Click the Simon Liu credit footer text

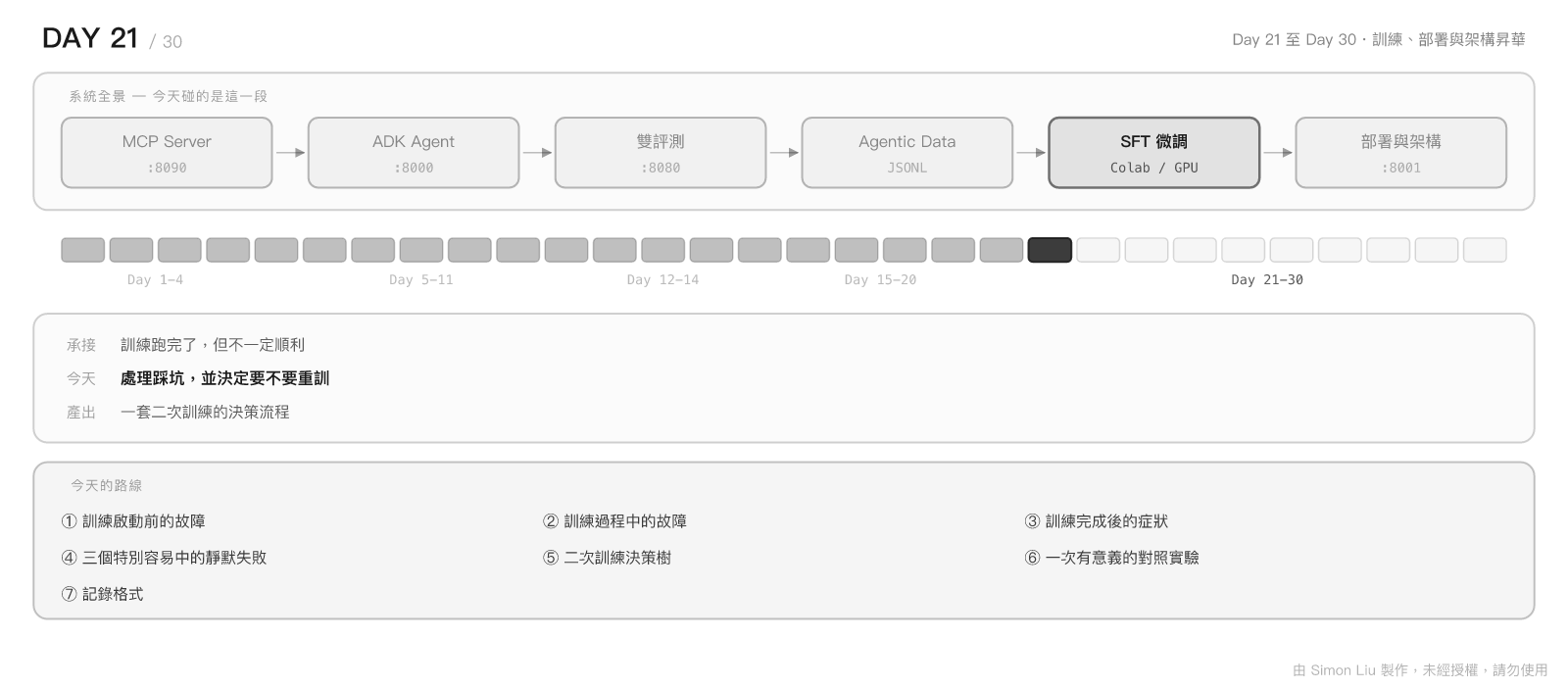coord(1420,670)
